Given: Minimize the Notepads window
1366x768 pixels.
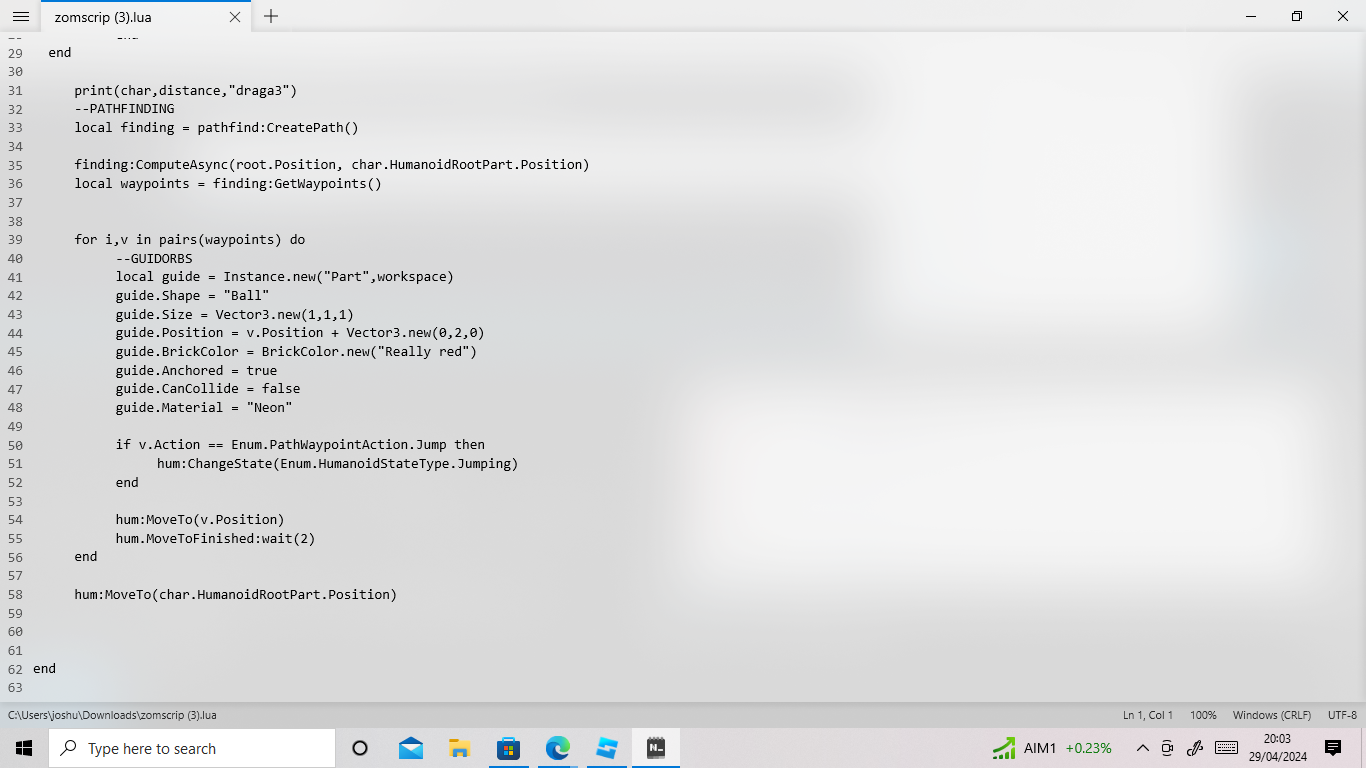Looking at the screenshot, I should [x=1251, y=16].
